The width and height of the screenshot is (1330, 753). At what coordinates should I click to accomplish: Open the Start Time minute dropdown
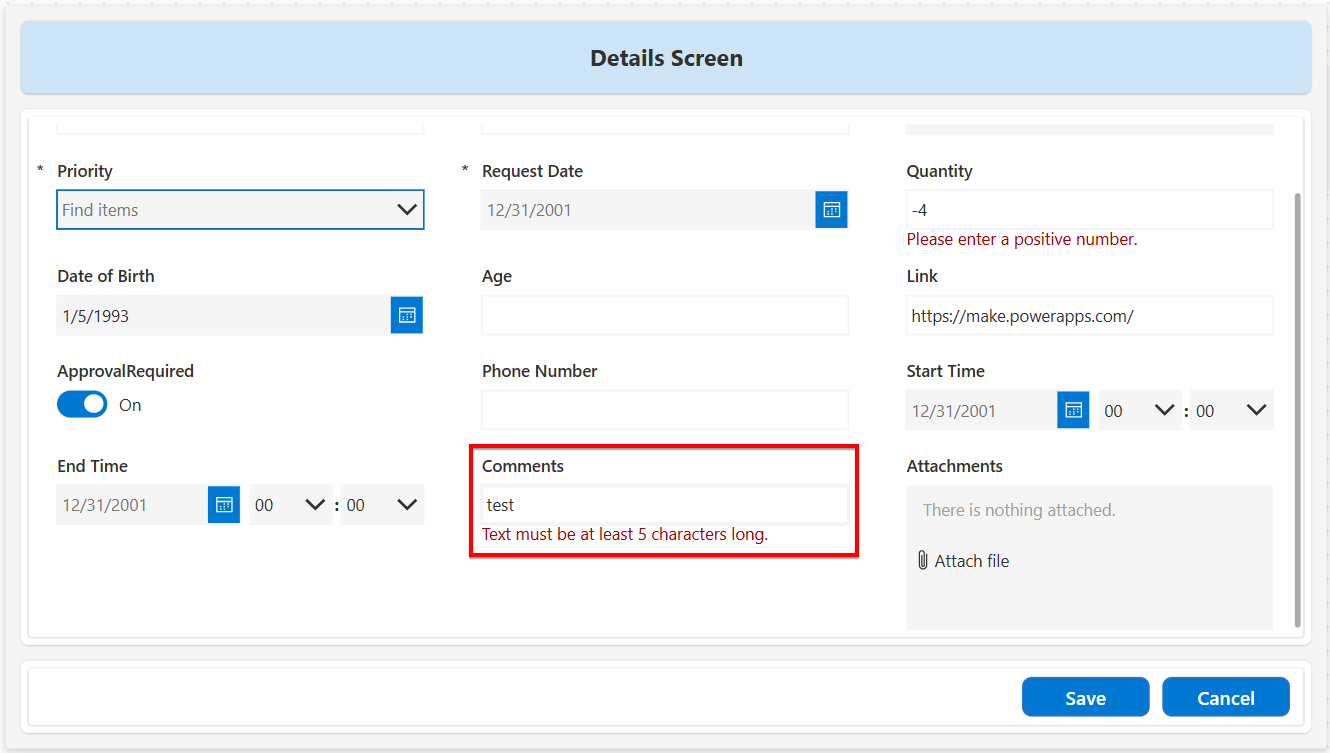[1231, 411]
